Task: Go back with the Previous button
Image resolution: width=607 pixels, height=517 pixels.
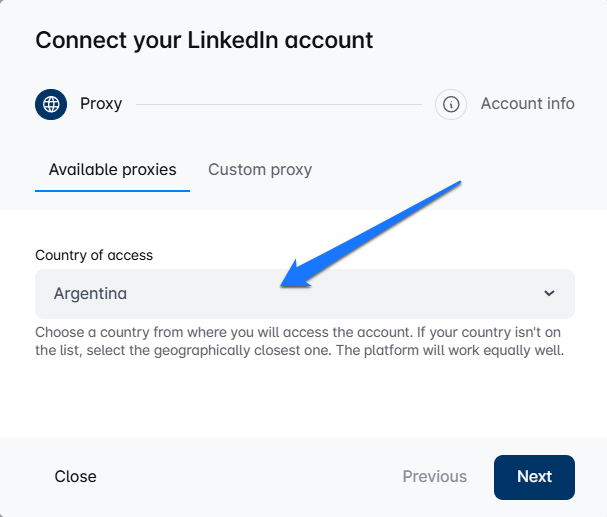Action: pyautogui.click(x=434, y=476)
